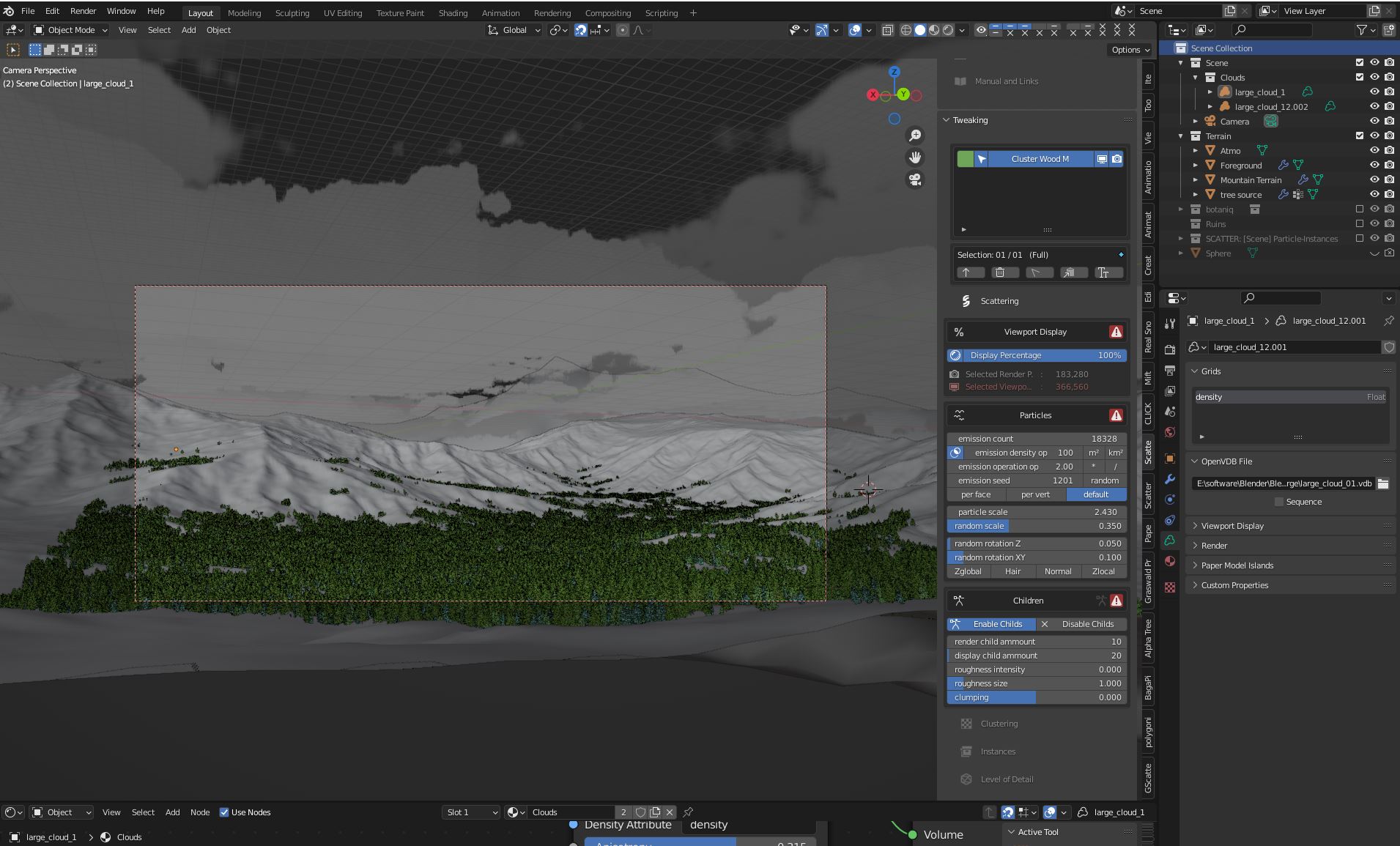Viewport: 1400px width, 846px height.
Task: Expand Paper Model Islands section
Action: (1237, 565)
